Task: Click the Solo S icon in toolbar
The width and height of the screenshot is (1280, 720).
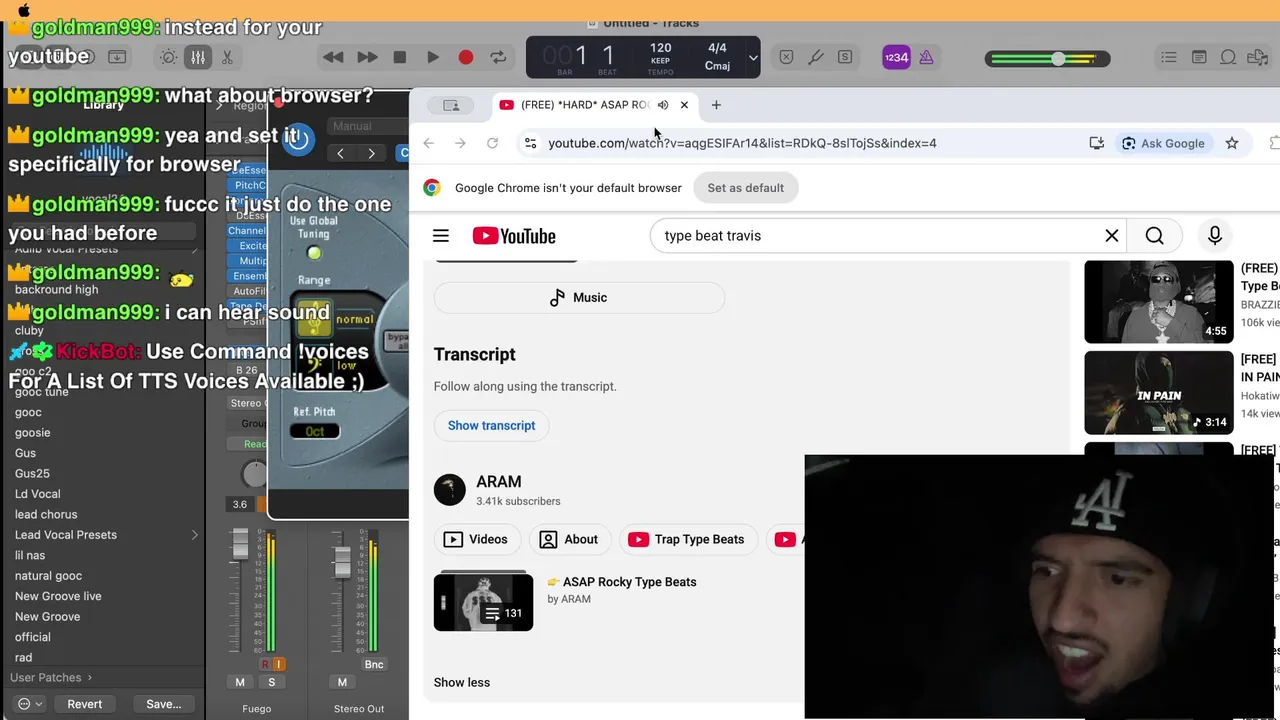Action: (845, 57)
